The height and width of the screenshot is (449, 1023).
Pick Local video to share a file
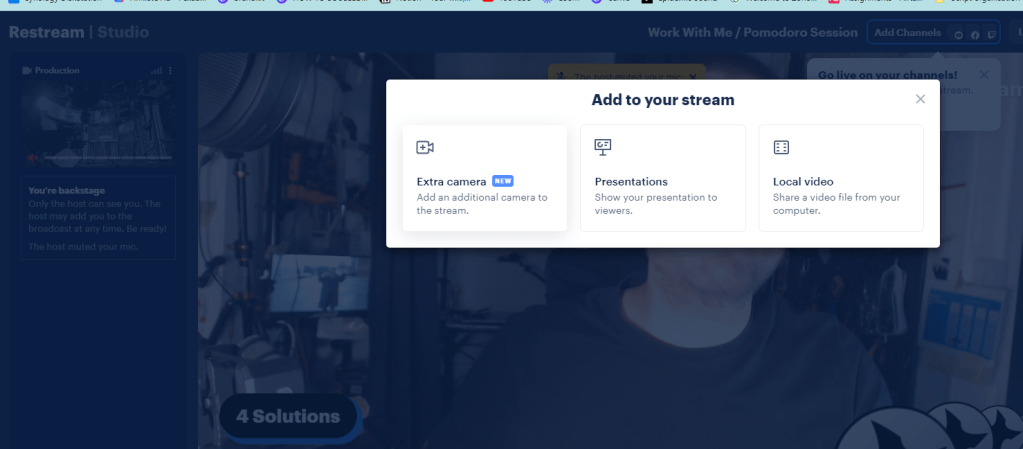841,178
